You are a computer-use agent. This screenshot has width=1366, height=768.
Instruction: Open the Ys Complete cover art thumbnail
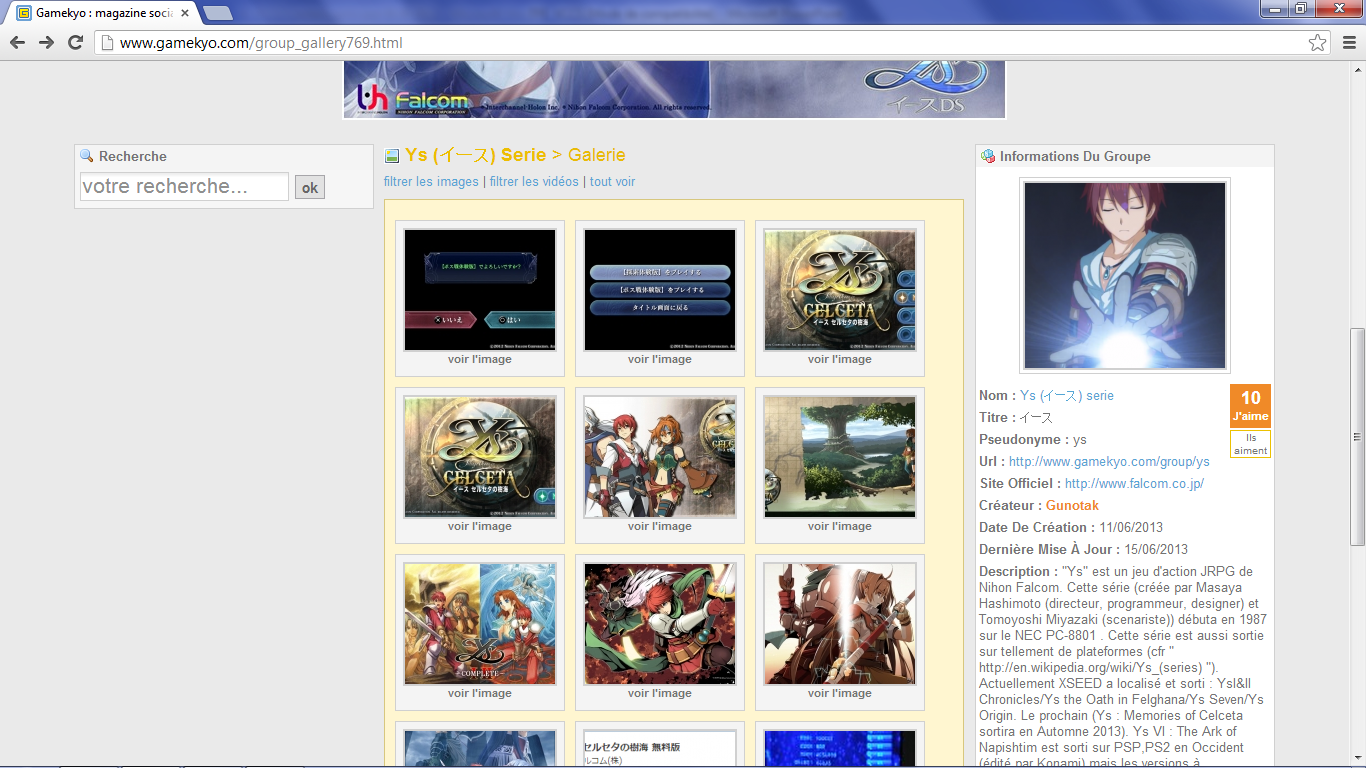click(480, 624)
